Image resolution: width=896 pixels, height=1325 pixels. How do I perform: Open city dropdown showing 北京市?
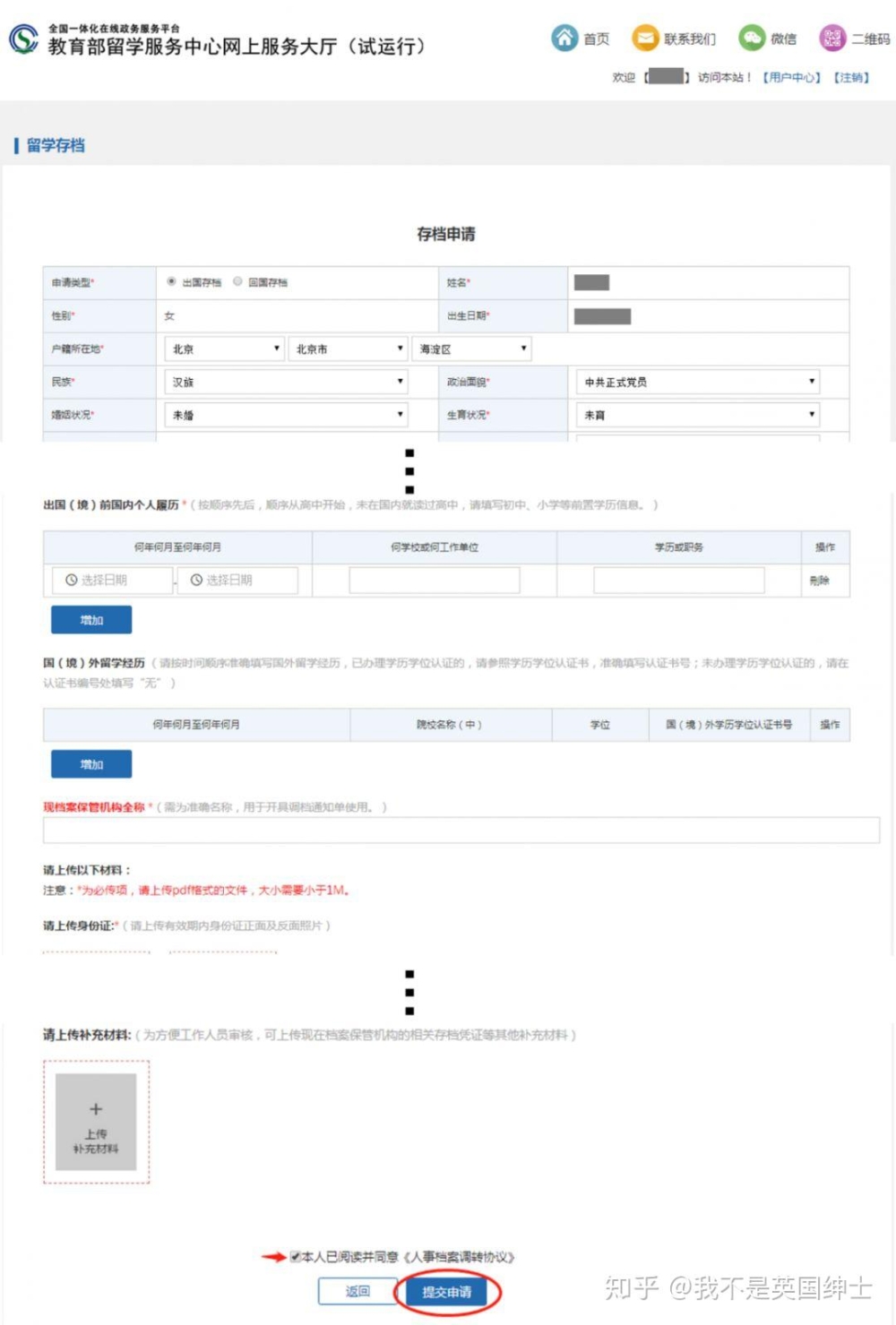click(349, 348)
